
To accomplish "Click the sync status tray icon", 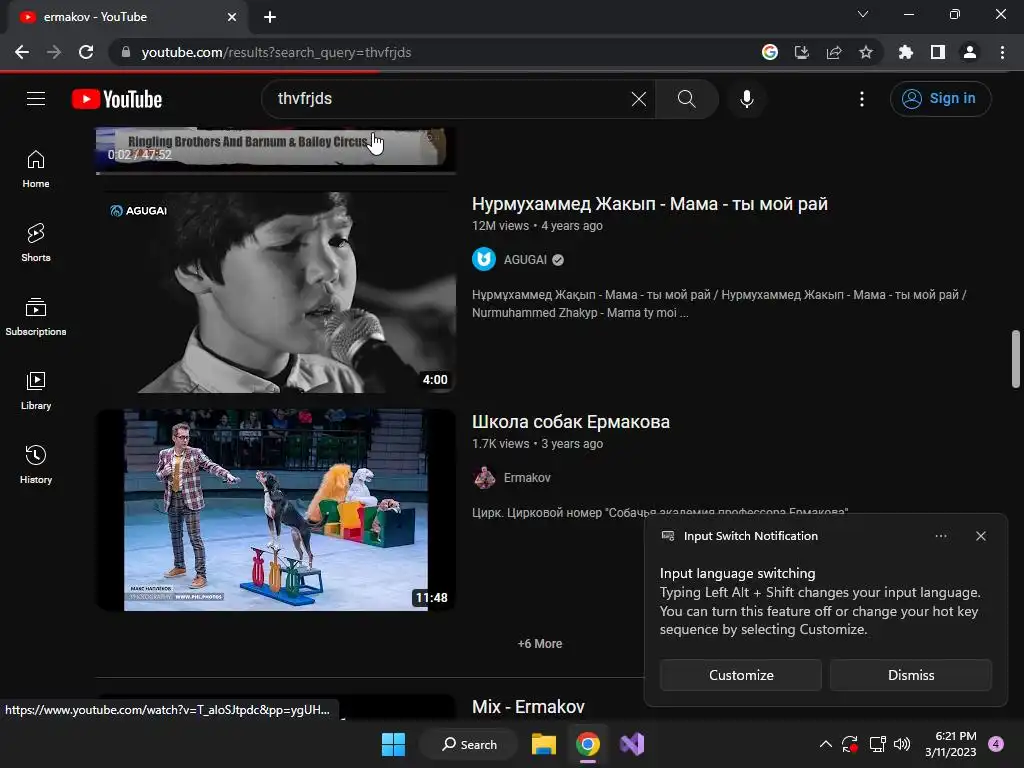I will (x=850, y=744).
